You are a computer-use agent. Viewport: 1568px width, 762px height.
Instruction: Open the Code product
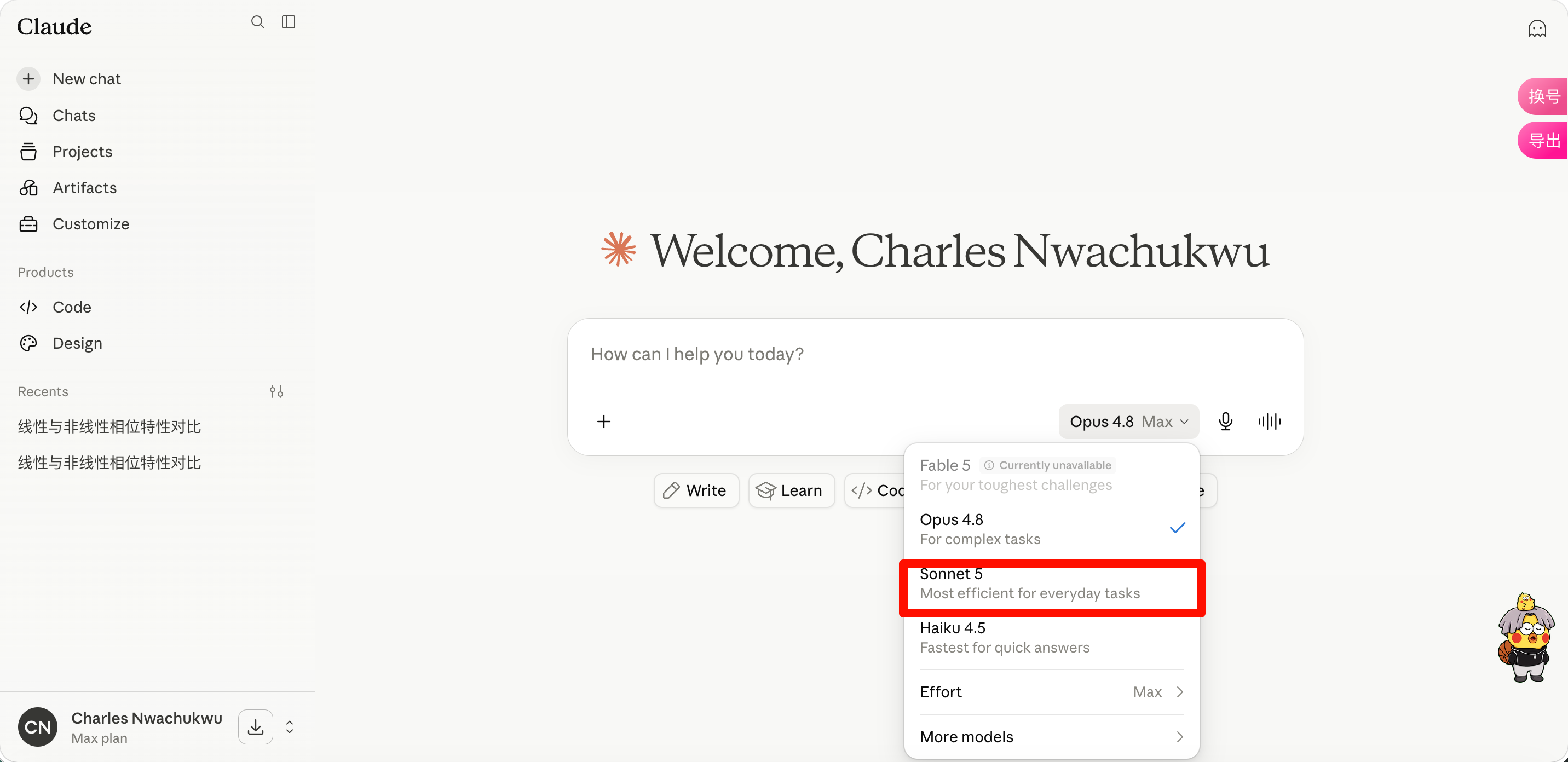coord(72,307)
